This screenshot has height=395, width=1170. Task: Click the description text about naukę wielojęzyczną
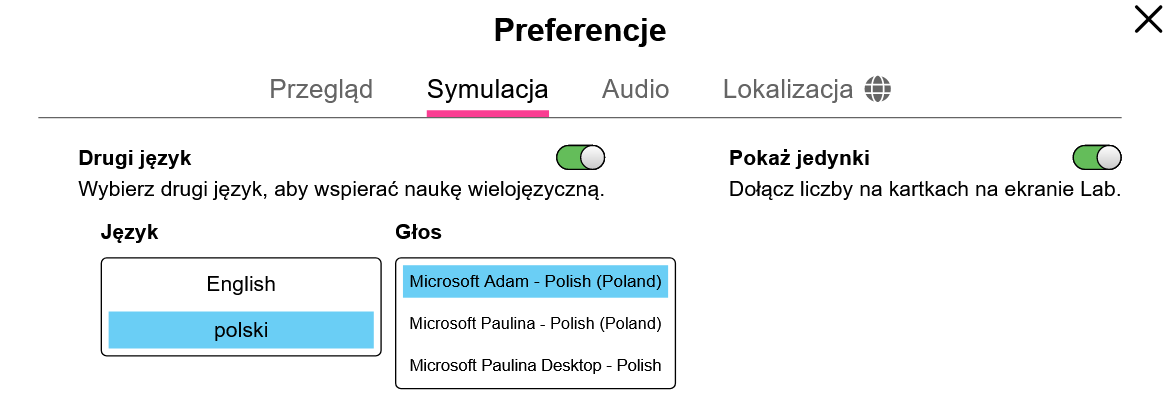click(x=341, y=190)
